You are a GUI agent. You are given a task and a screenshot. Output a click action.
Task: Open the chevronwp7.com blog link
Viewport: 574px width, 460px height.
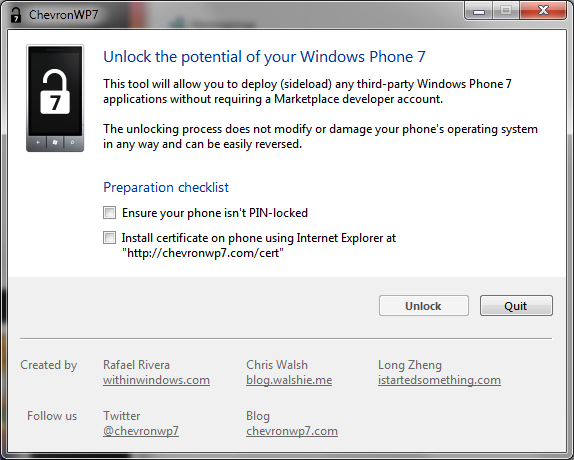coord(292,431)
